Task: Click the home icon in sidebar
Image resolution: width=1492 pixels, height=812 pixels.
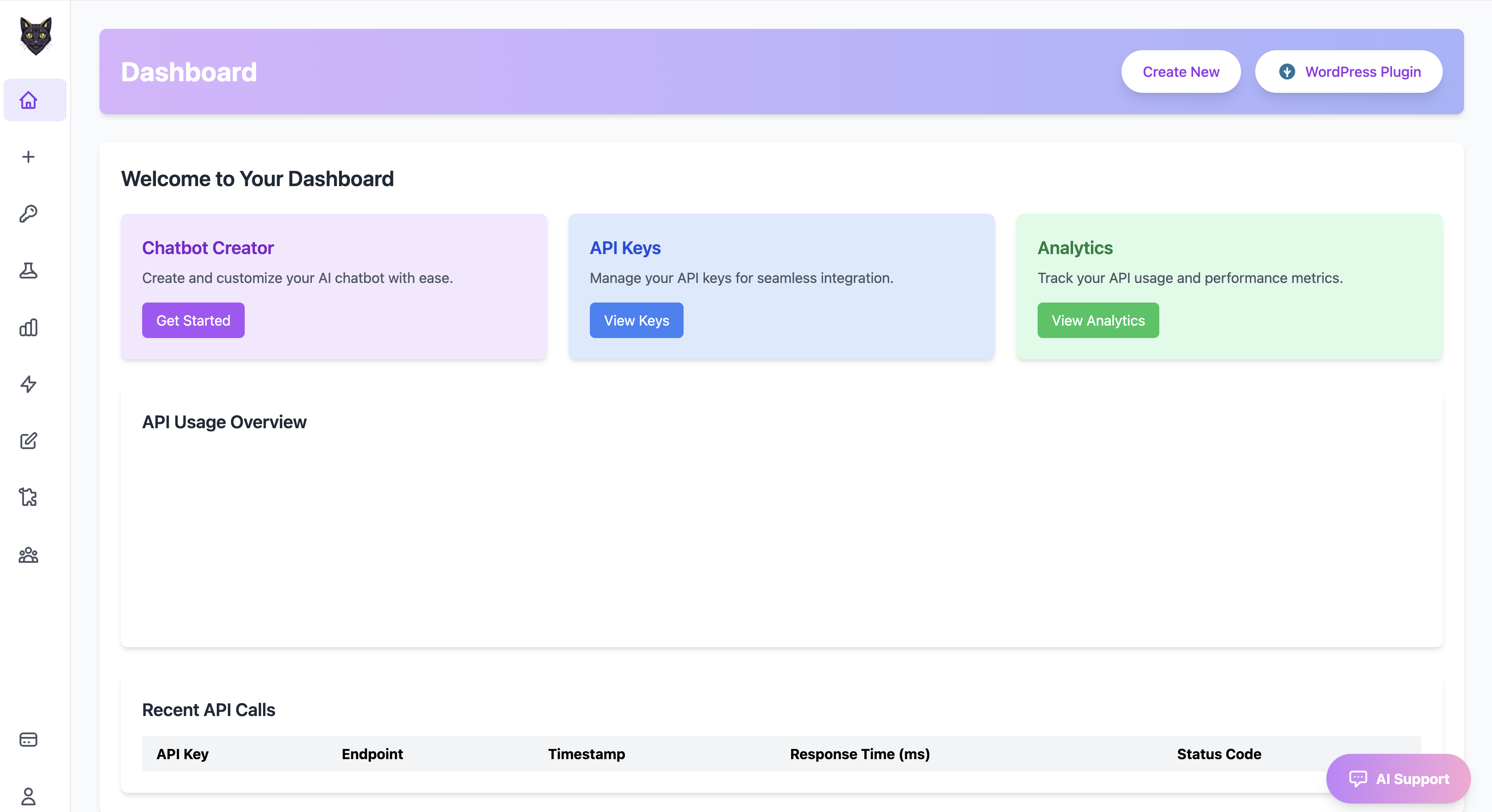Action: [x=28, y=100]
